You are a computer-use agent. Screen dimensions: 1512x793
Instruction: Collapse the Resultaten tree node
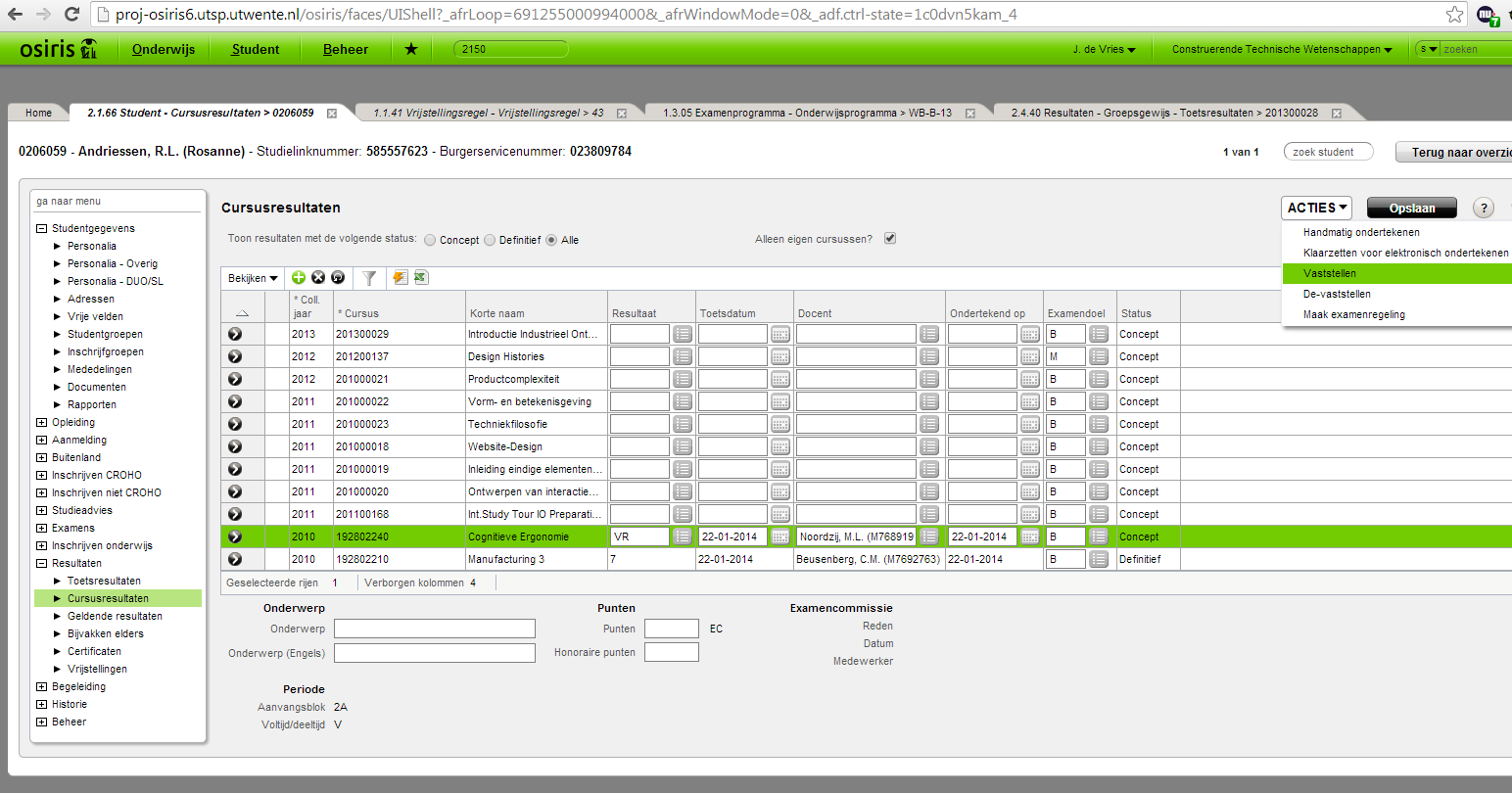click(x=41, y=563)
